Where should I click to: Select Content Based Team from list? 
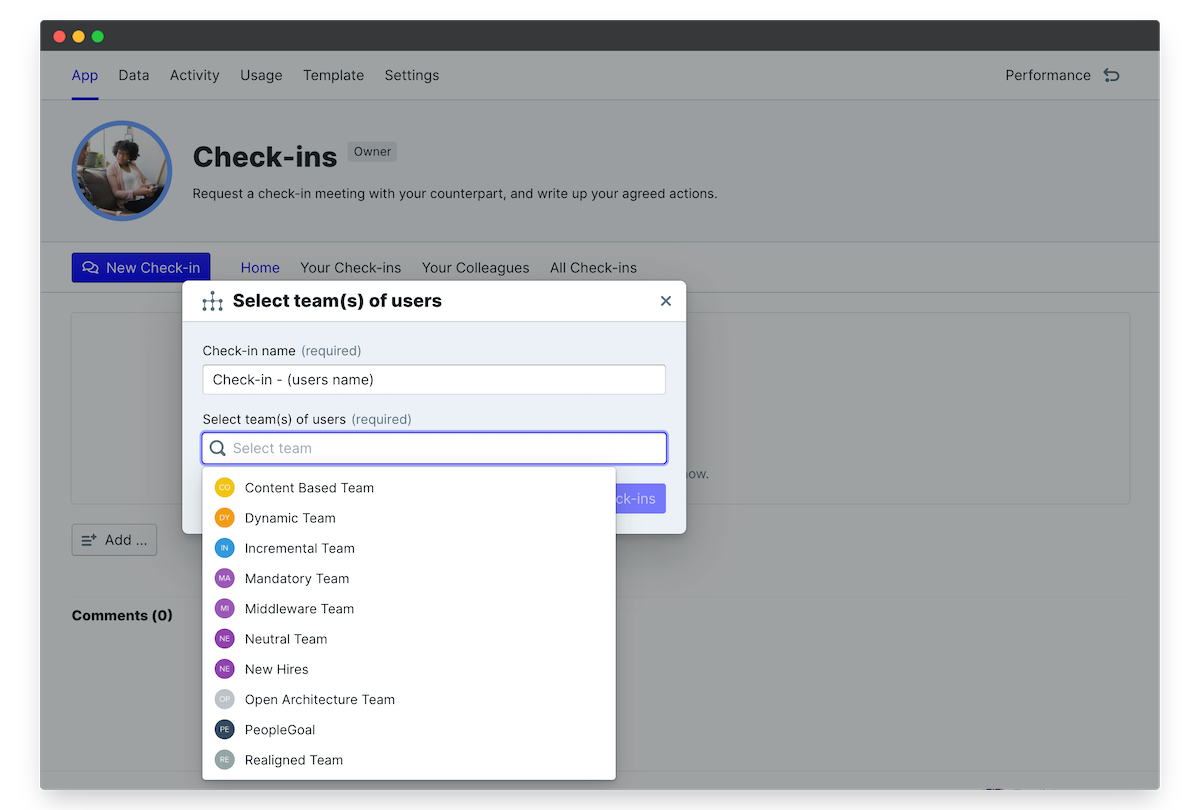tap(409, 488)
